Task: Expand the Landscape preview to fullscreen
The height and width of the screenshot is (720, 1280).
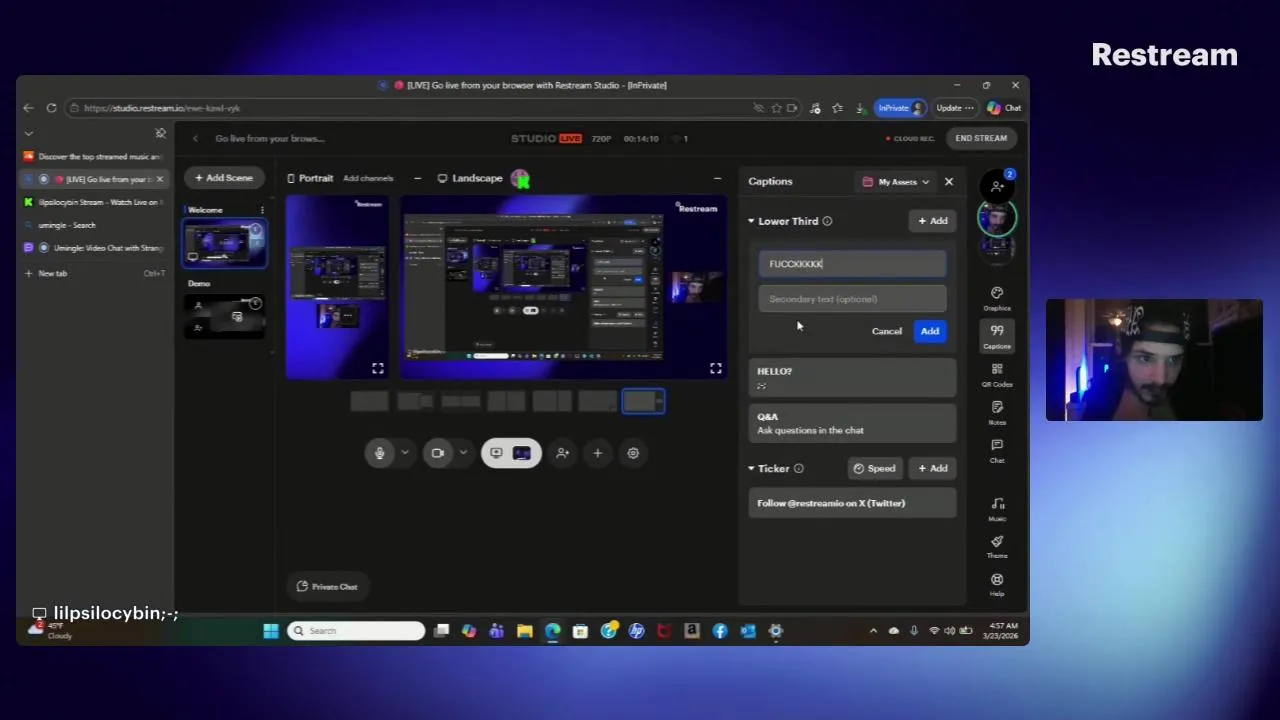Action: tap(716, 368)
